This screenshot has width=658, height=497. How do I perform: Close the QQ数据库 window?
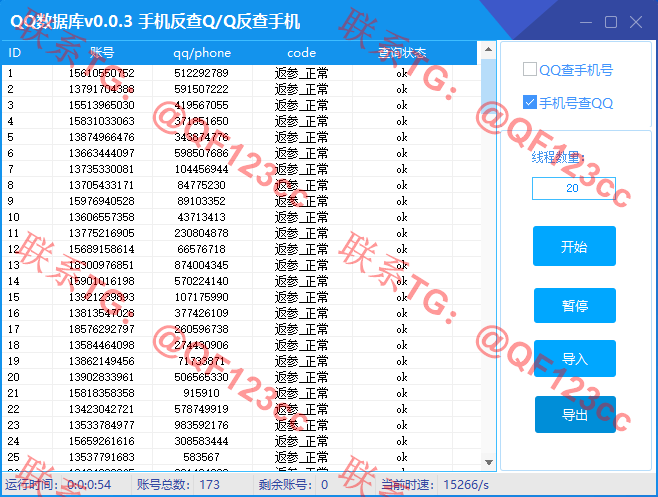tap(636, 22)
